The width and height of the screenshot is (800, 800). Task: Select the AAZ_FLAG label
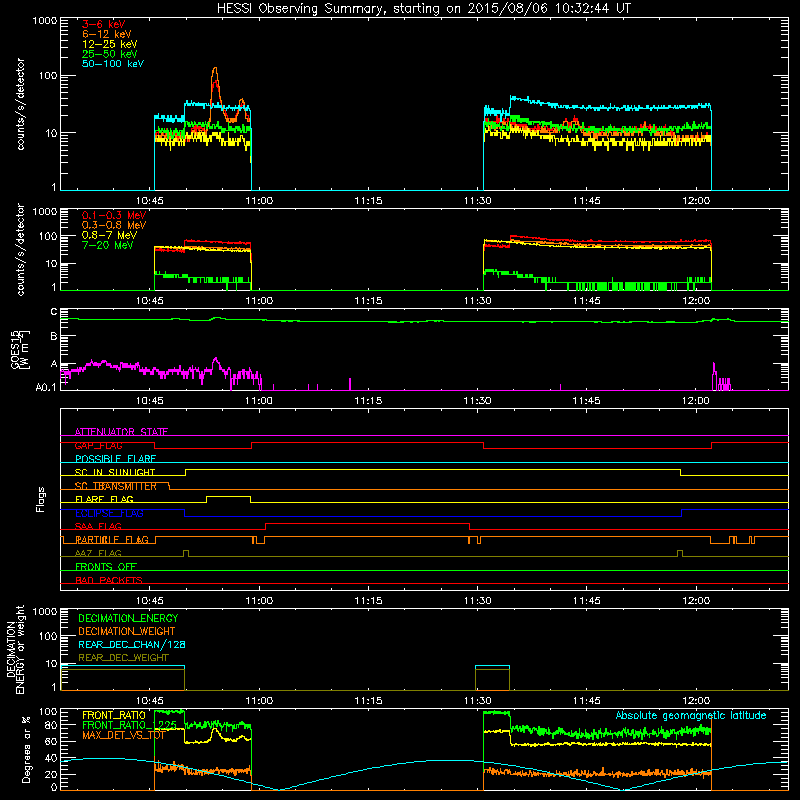tap(98, 554)
